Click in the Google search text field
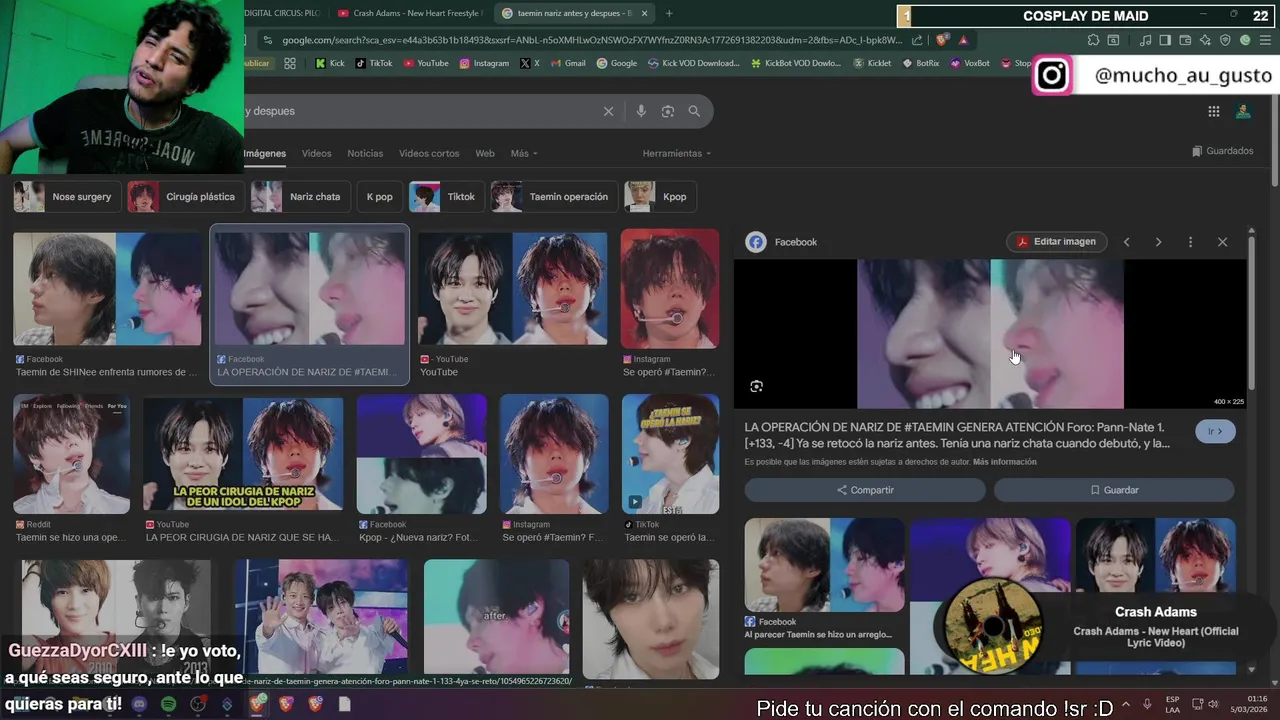Screen dimensions: 1280x720 click(x=420, y=111)
